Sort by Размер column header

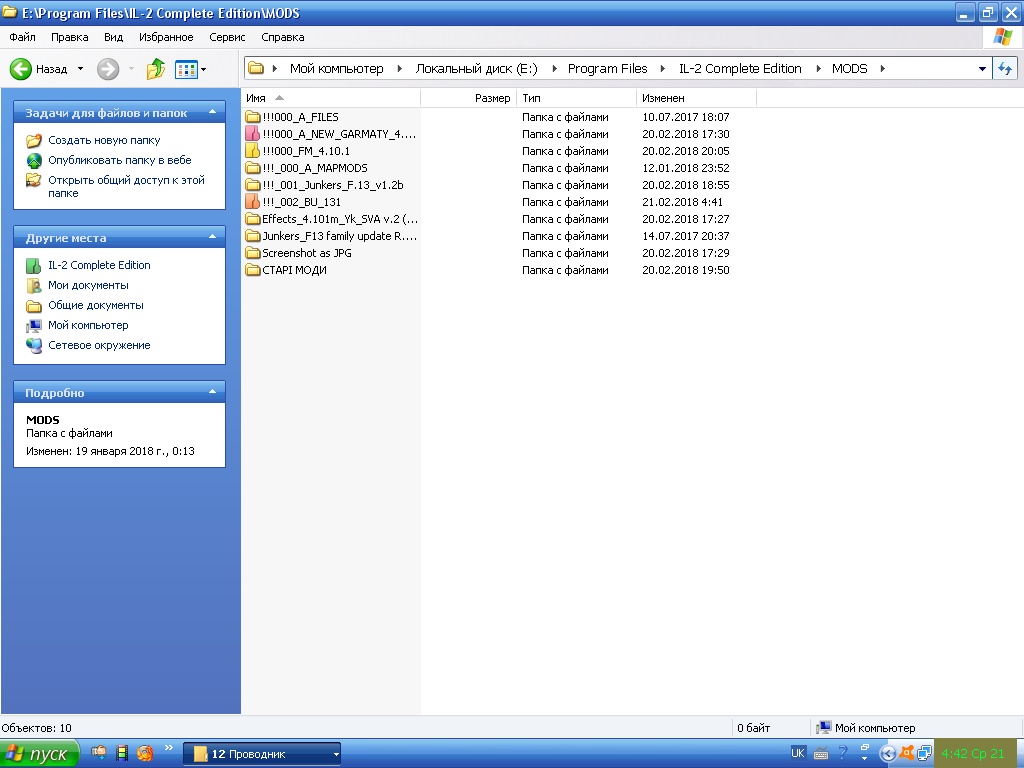[x=468, y=98]
